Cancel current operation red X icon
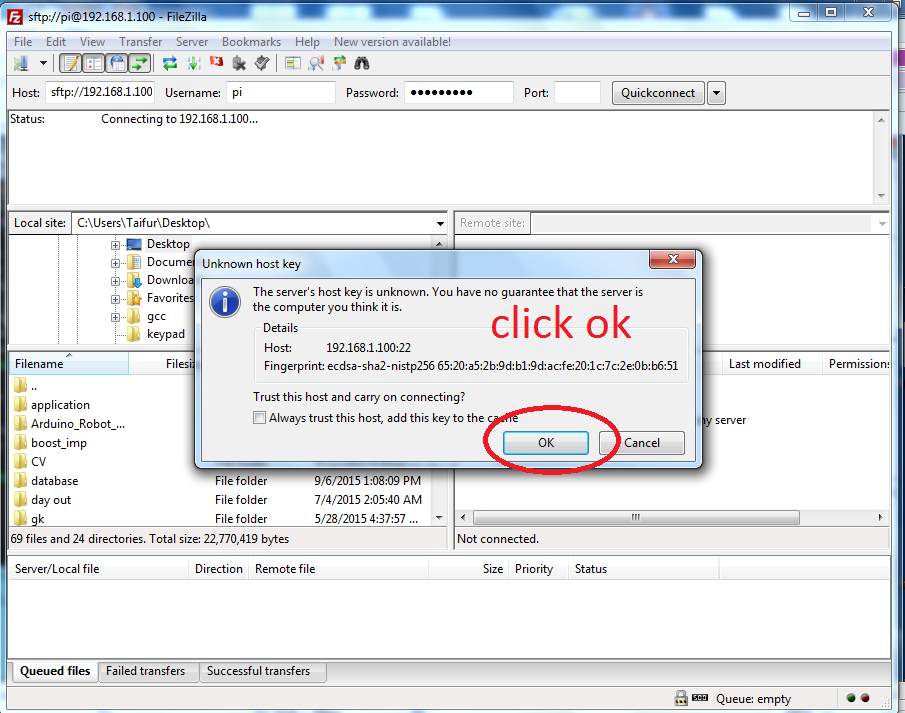This screenshot has width=905, height=713. (216, 62)
